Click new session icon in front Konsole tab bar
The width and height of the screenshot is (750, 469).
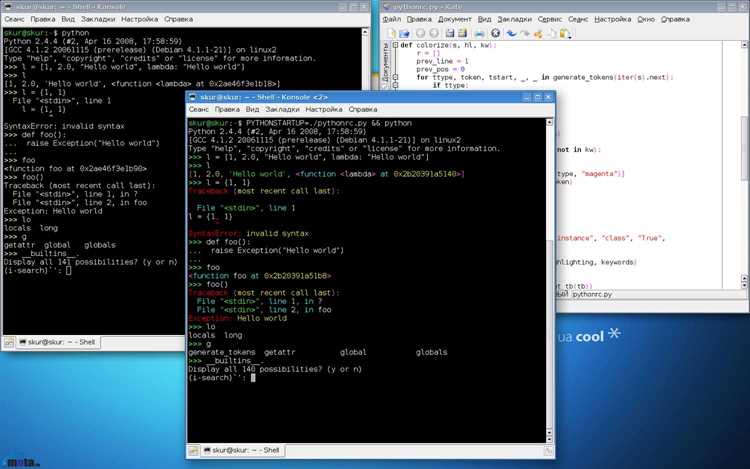coord(193,450)
